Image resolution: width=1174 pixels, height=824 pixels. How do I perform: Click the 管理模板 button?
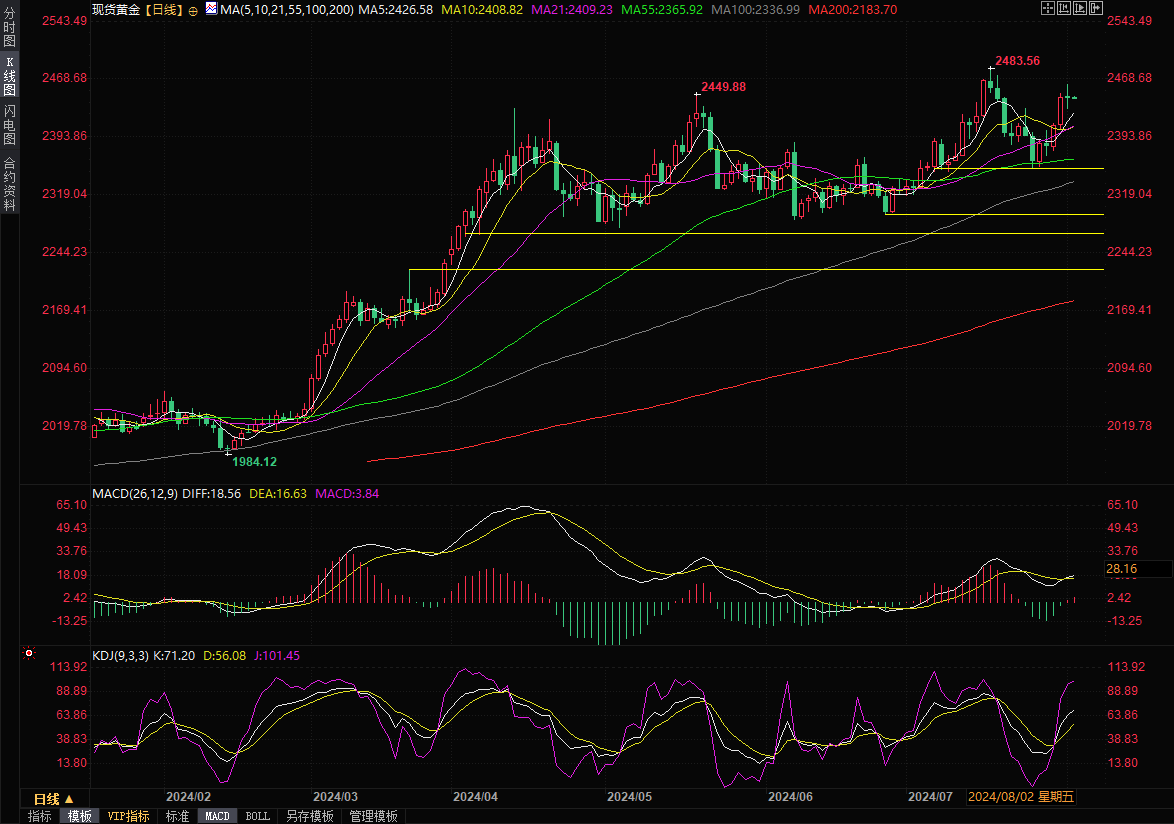click(x=373, y=816)
